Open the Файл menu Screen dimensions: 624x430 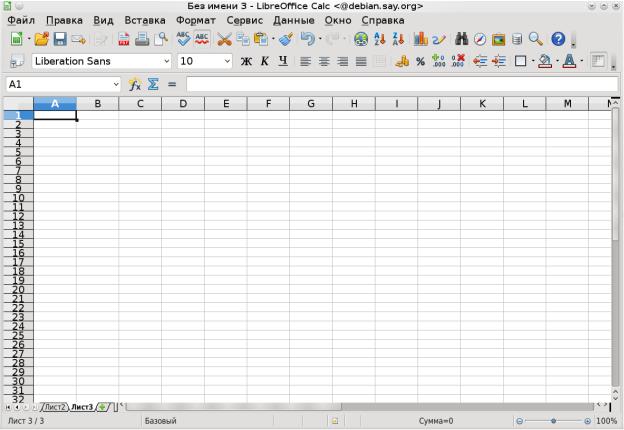click(21, 20)
